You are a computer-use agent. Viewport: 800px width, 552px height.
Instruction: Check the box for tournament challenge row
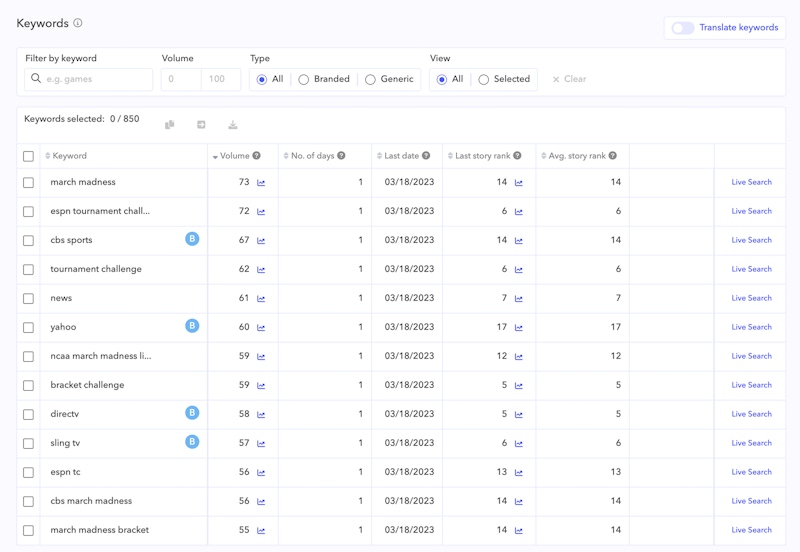tap(28, 270)
